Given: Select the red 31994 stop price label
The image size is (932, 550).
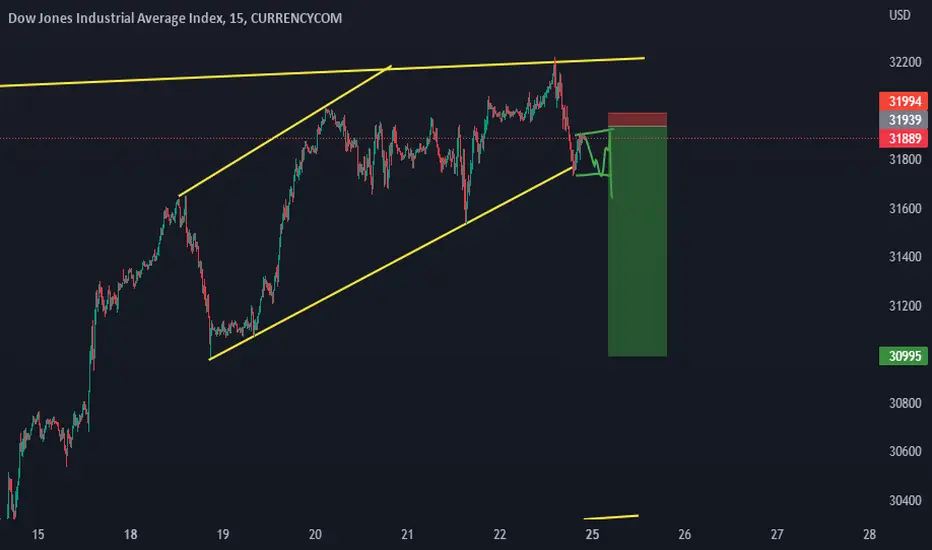Looking at the screenshot, I should coord(903,102).
